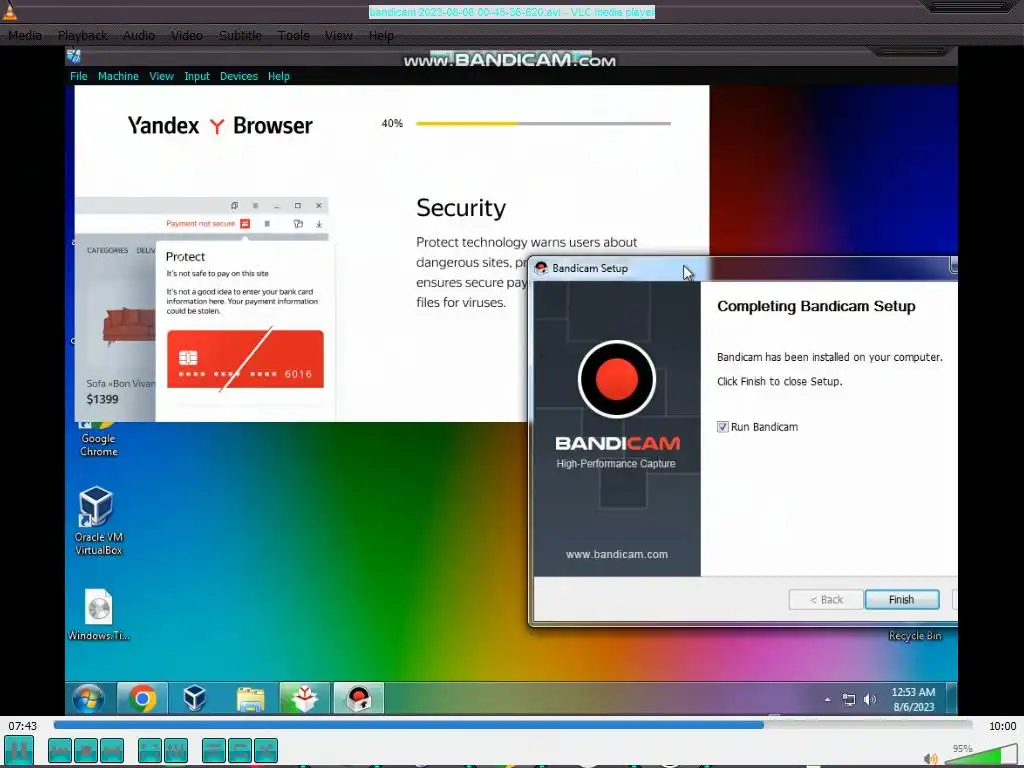Click the elapsed time 07:43 label
Viewport: 1024px width, 768px height.
[x=23, y=726]
